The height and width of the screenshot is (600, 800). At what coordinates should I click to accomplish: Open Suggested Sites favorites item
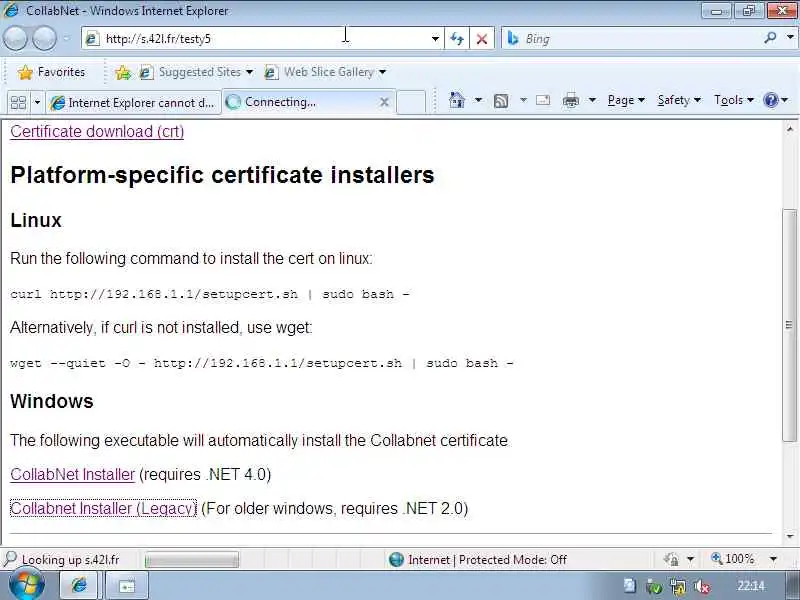196,72
